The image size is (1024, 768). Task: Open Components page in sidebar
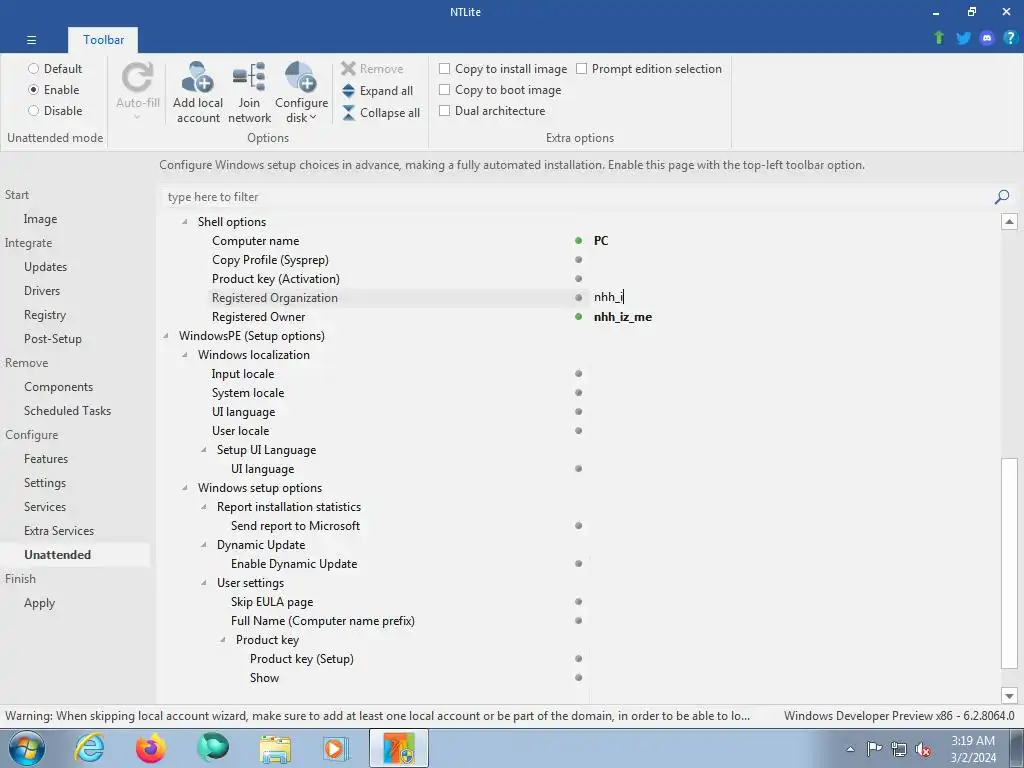(x=58, y=387)
